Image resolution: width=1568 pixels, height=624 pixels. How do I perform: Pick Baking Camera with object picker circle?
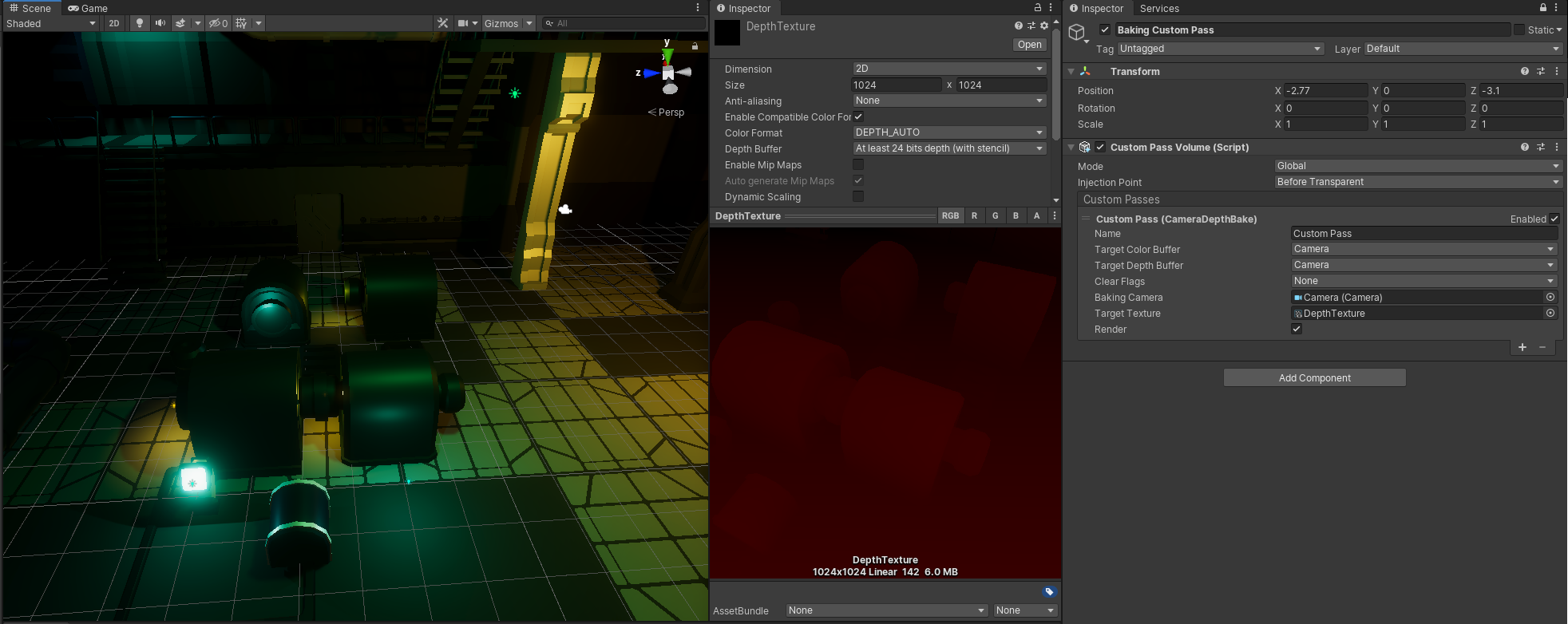point(1550,297)
